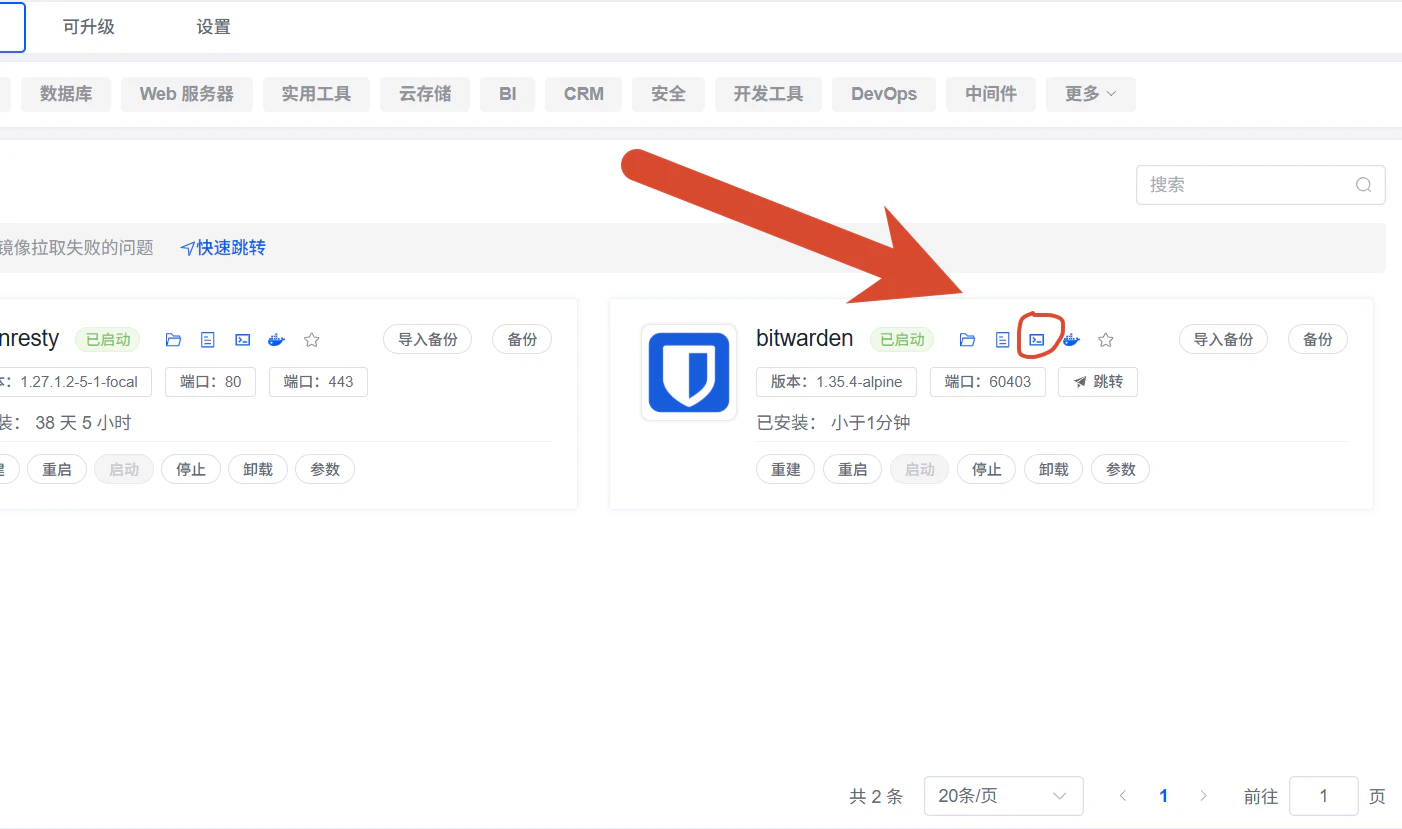This screenshot has height=829, width=1402.
Task: Filter by 开发工具 category
Action: point(768,94)
